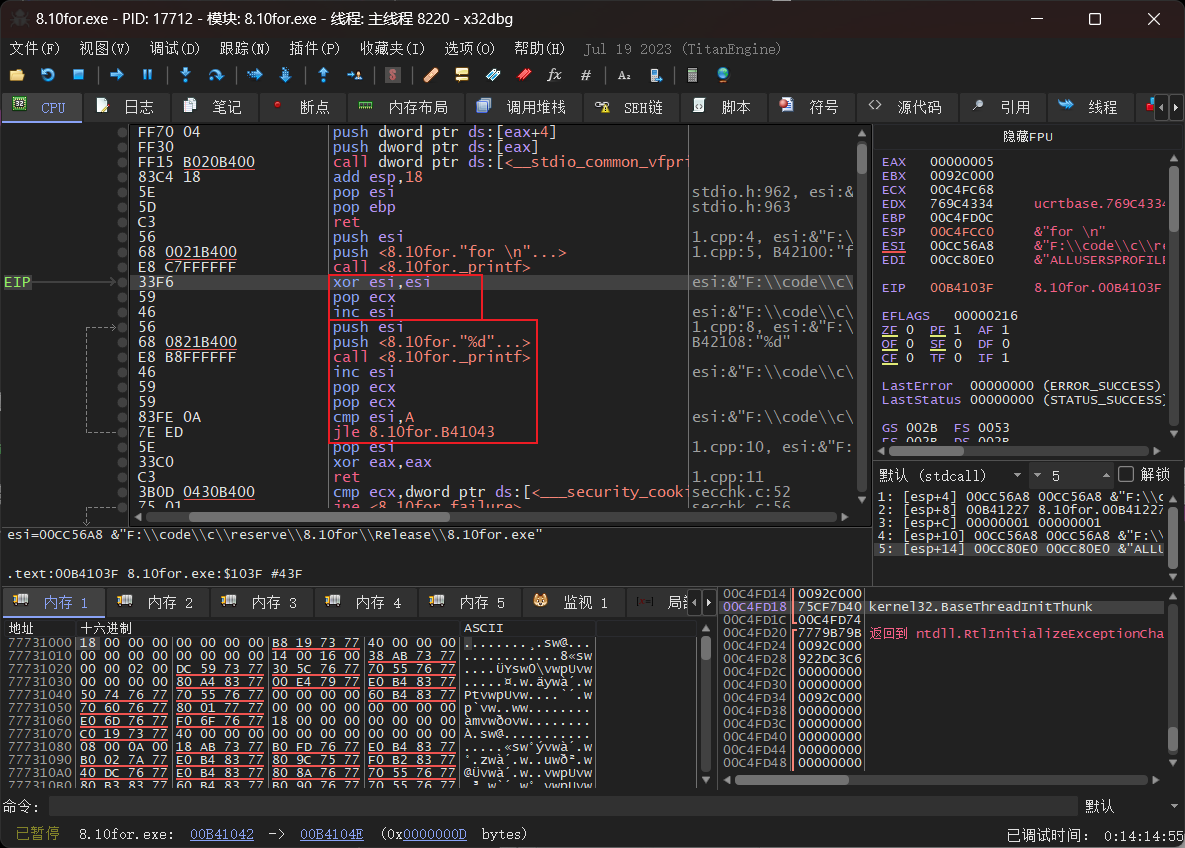
Task: Open intermodular calls icon
Action: click(x=655, y=75)
